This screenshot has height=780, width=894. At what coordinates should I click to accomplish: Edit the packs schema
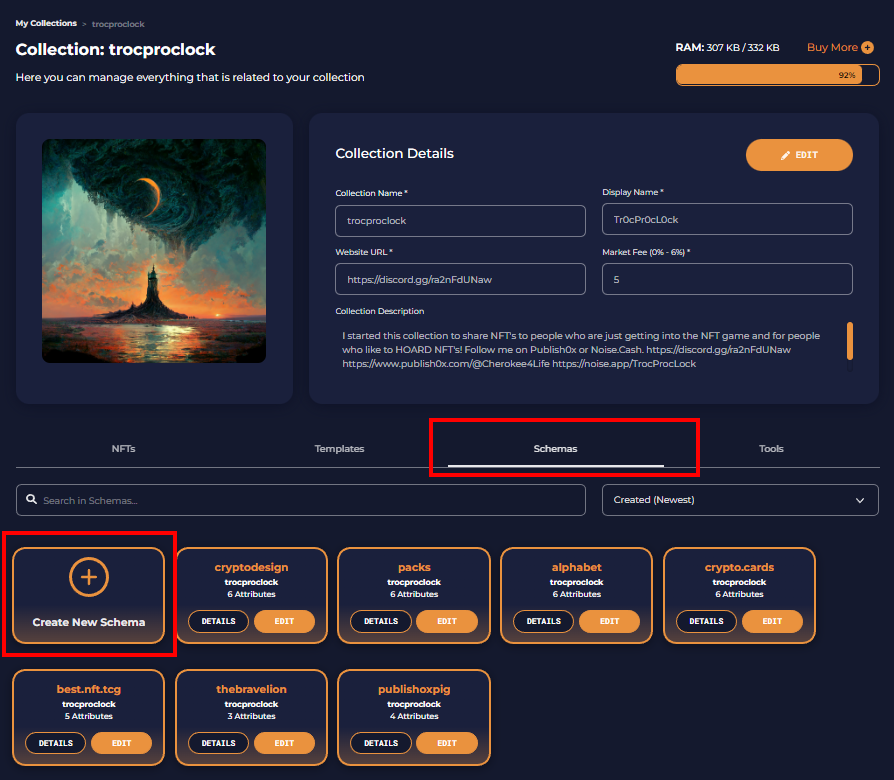click(446, 621)
